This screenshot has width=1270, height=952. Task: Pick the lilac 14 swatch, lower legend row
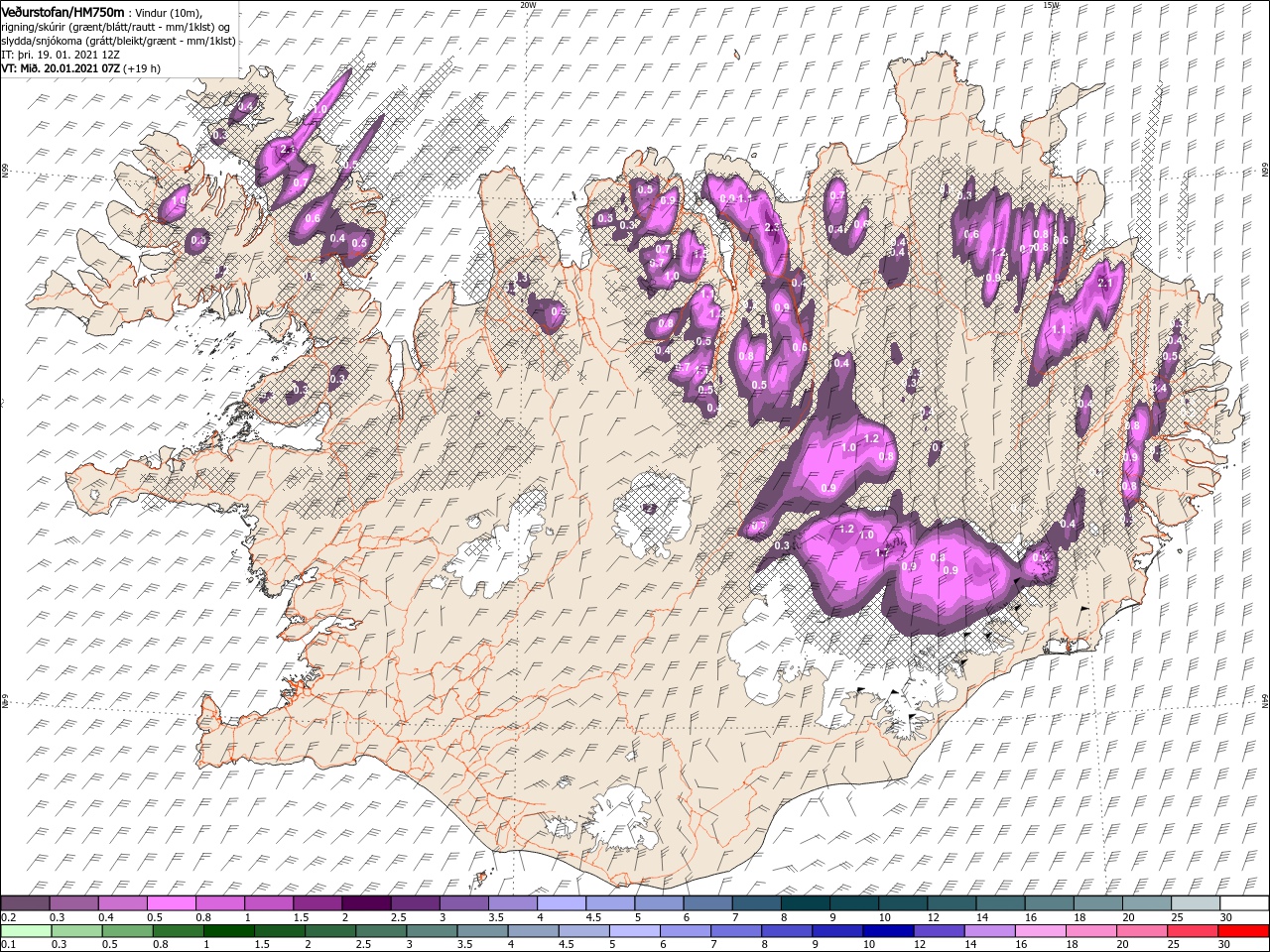[990, 931]
